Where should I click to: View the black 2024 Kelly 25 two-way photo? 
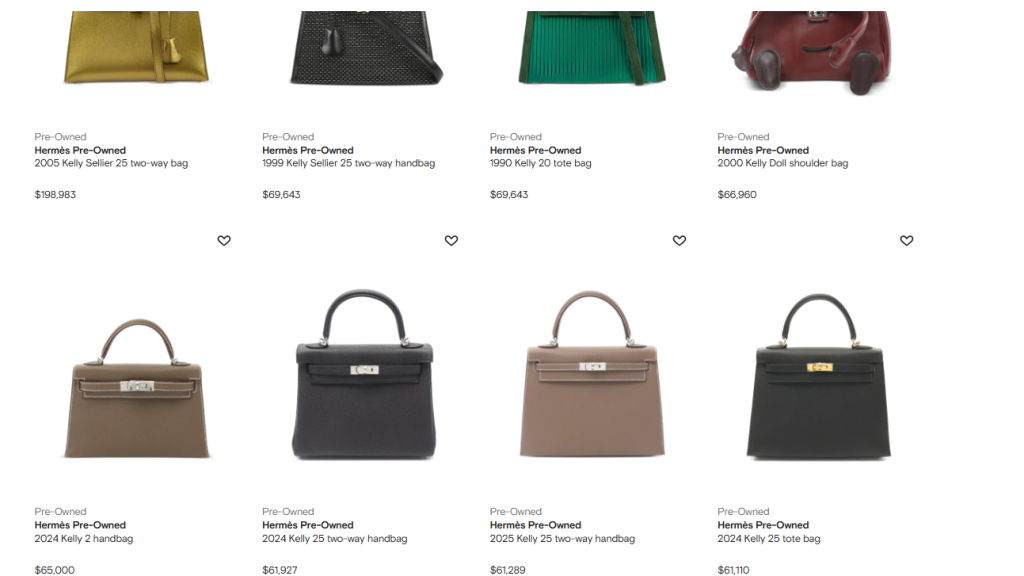pos(364,374)
